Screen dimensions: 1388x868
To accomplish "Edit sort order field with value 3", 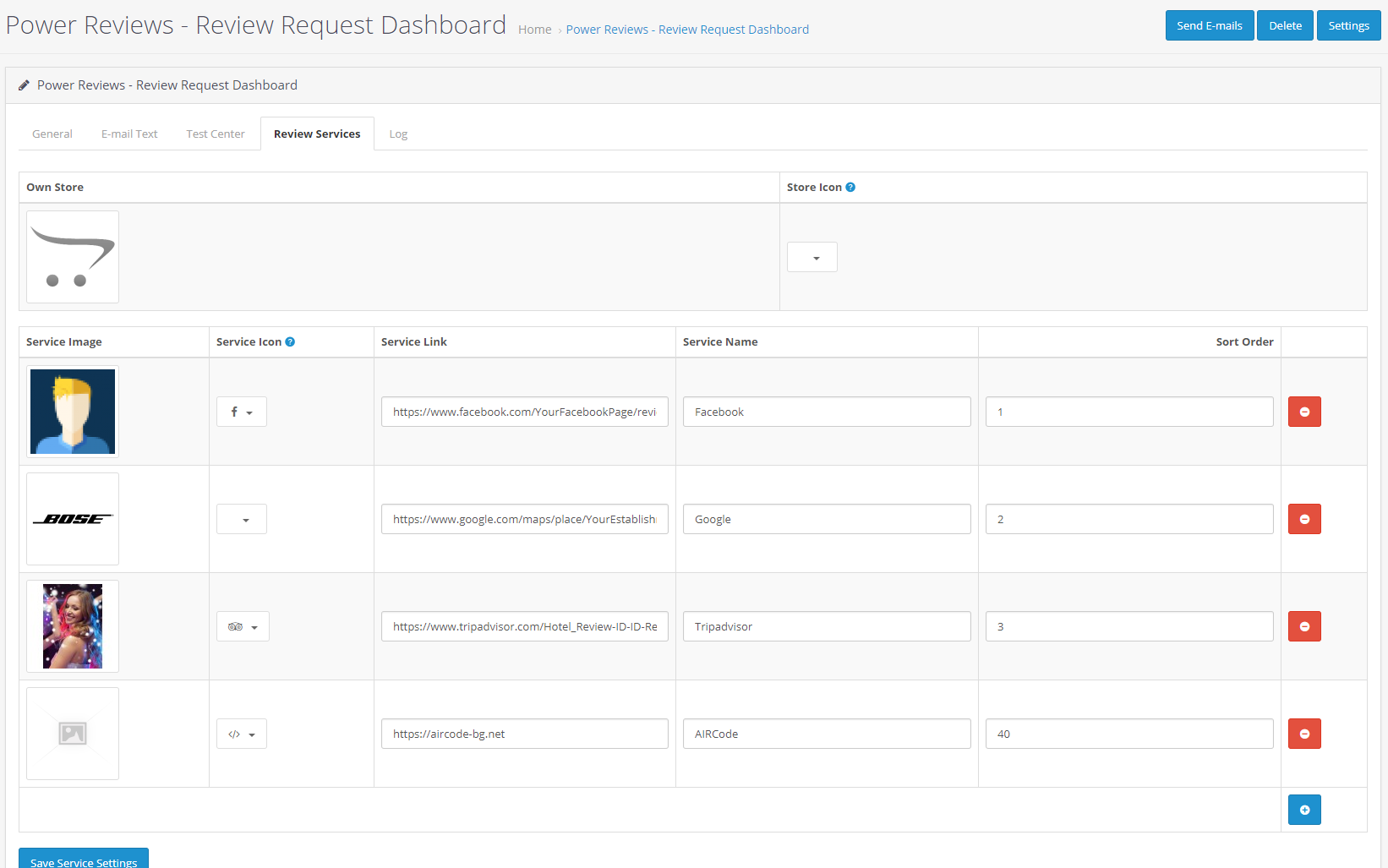I will [x=1129, y=626].
